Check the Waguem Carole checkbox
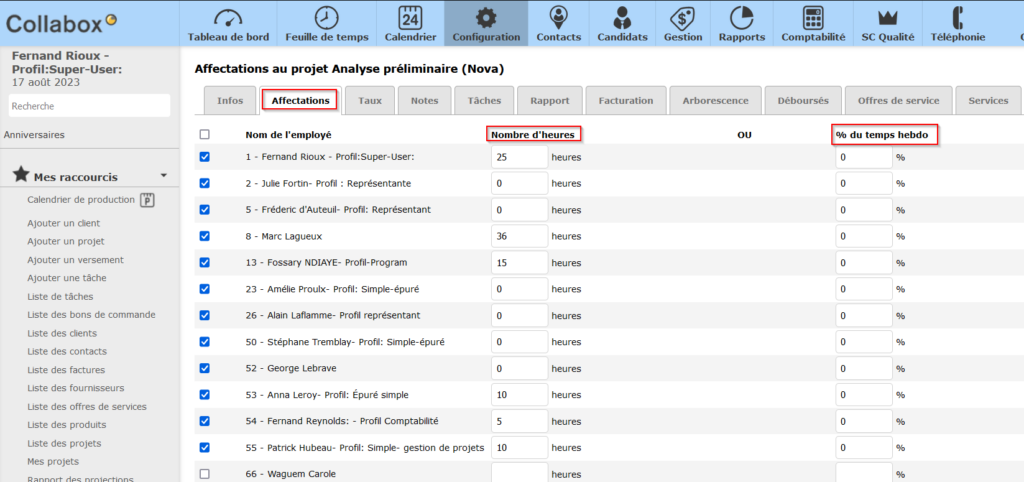The image size is (1024, 482). point(205,473)
